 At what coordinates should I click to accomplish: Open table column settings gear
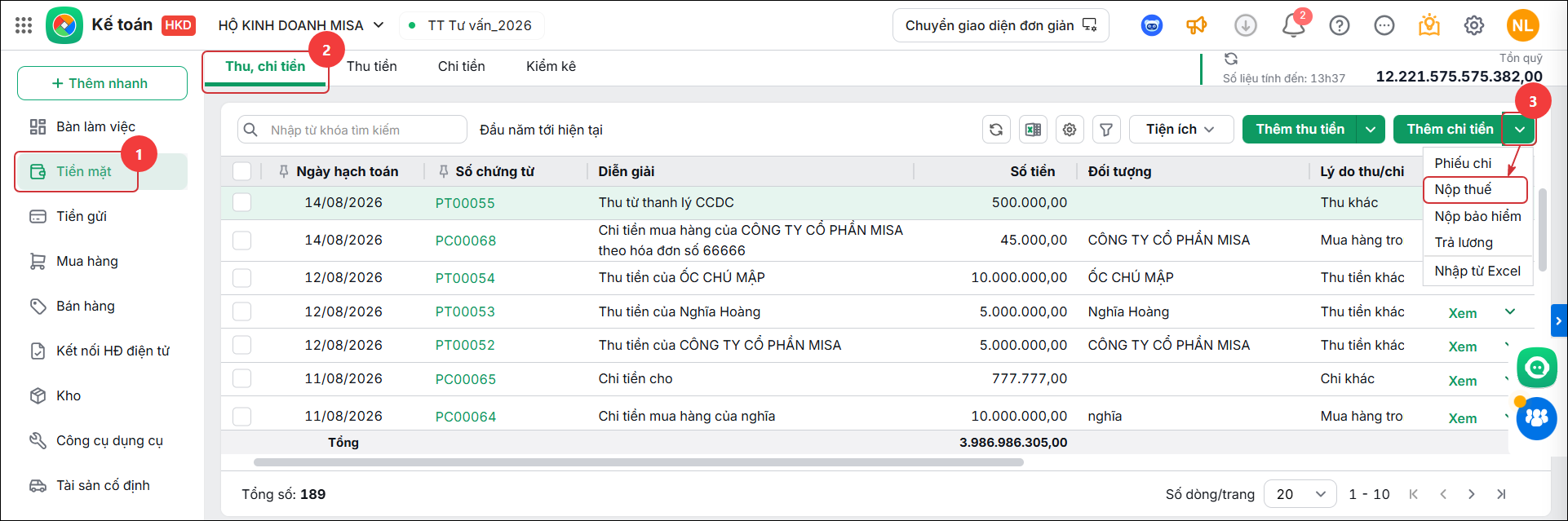pos(1070,130)
